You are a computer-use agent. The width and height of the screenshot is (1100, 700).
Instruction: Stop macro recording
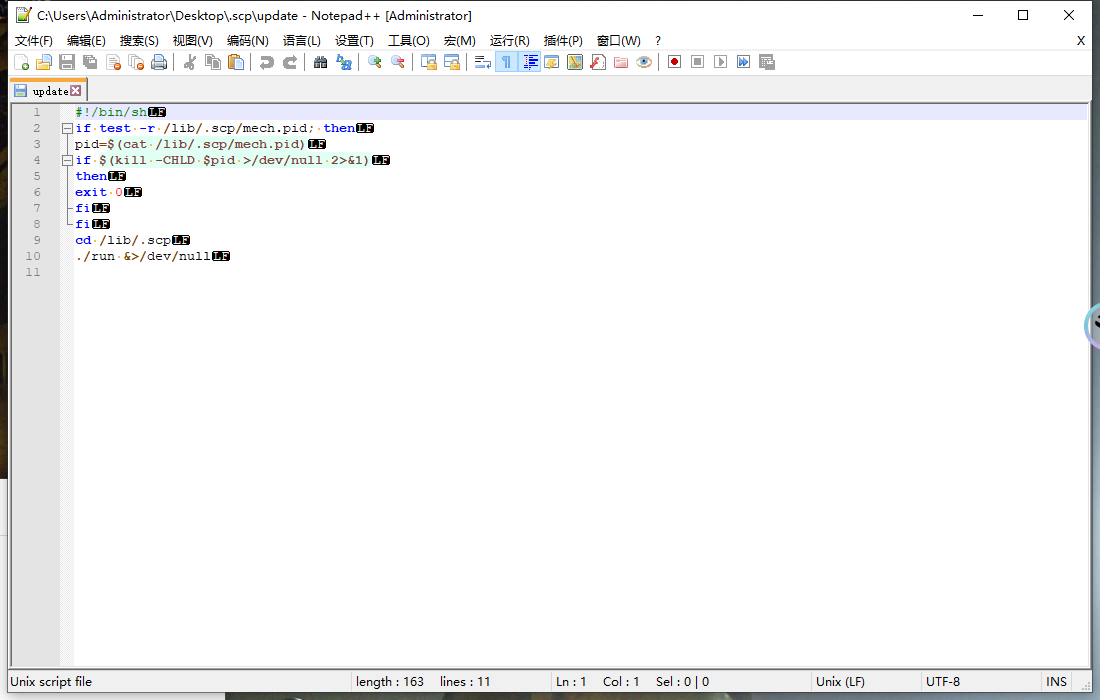(x=697, y=62)
